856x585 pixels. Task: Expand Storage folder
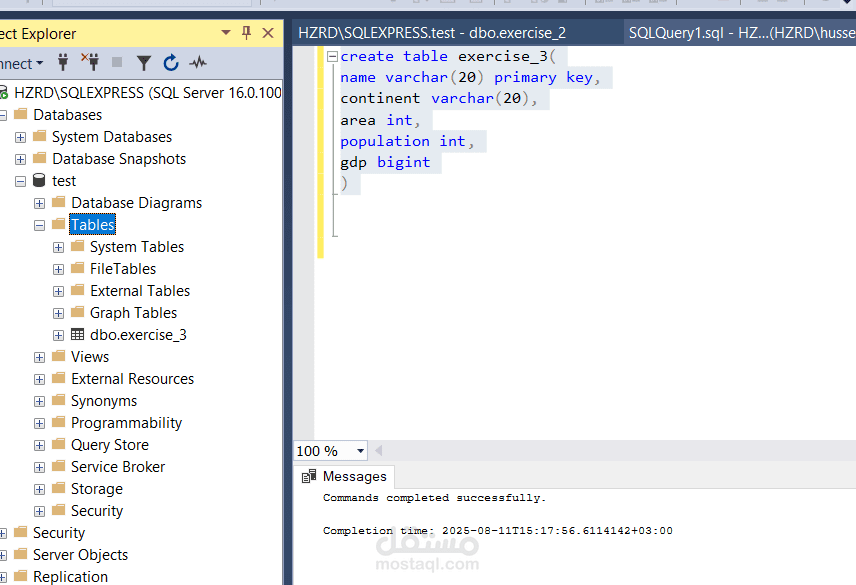(39, 490)
